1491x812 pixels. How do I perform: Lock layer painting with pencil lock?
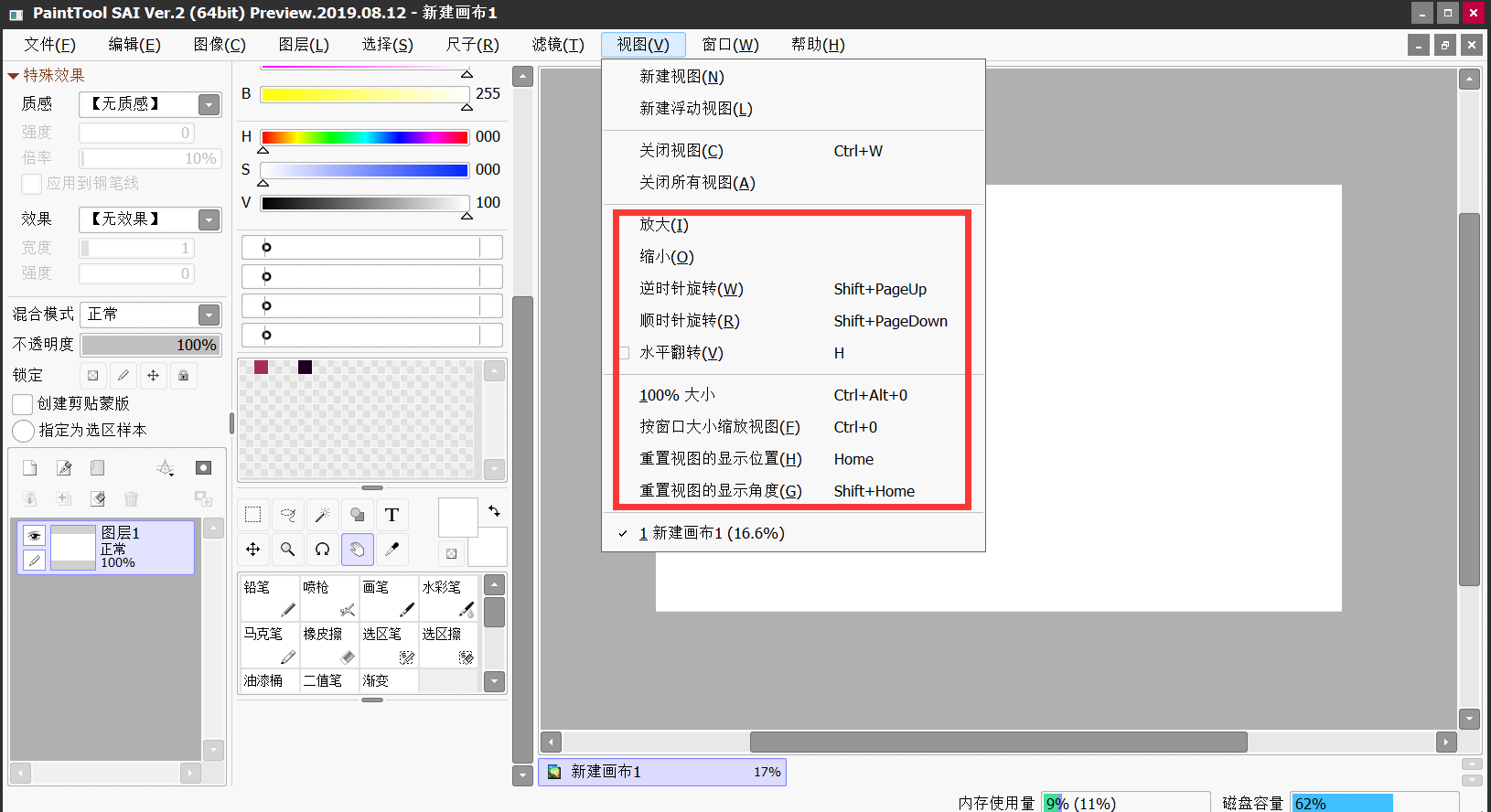(123, 375)
